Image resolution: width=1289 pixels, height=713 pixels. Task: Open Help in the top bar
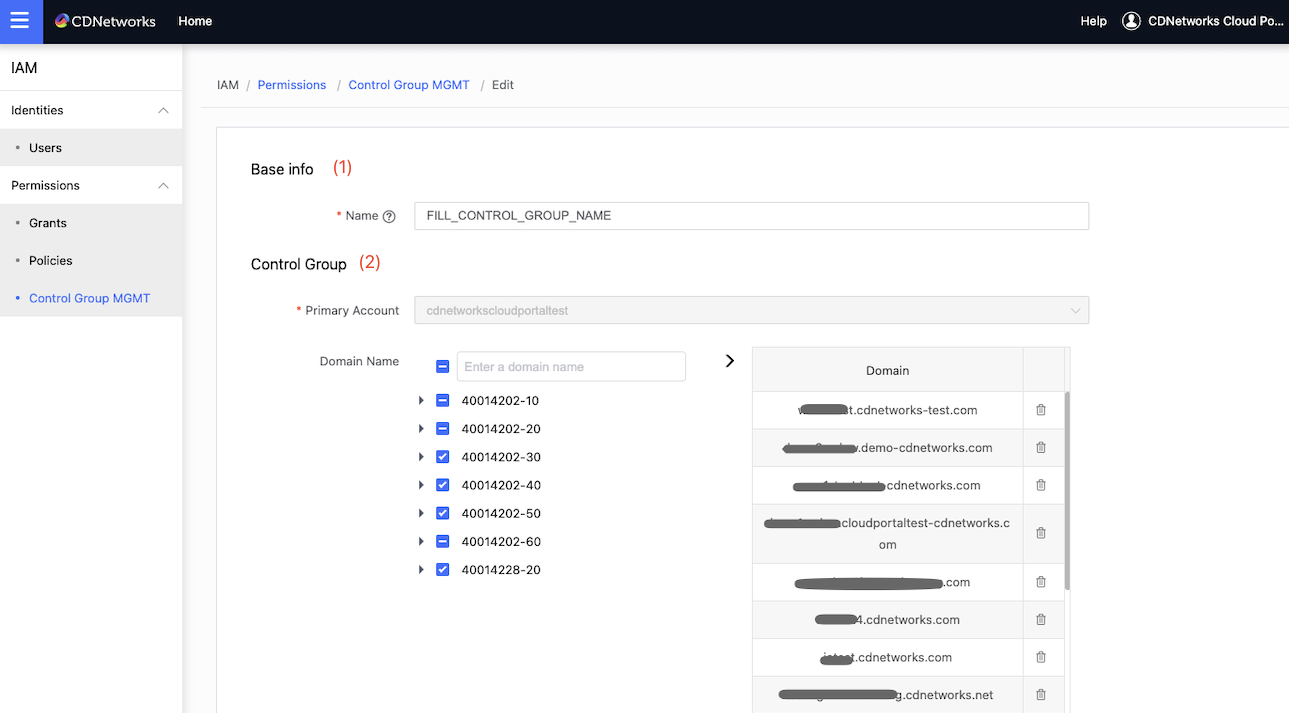click(x=1093, y=21)
